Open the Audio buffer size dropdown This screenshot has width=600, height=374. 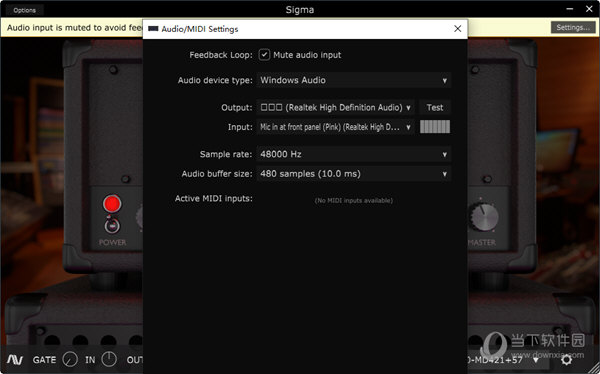click(x=354, y=174)
